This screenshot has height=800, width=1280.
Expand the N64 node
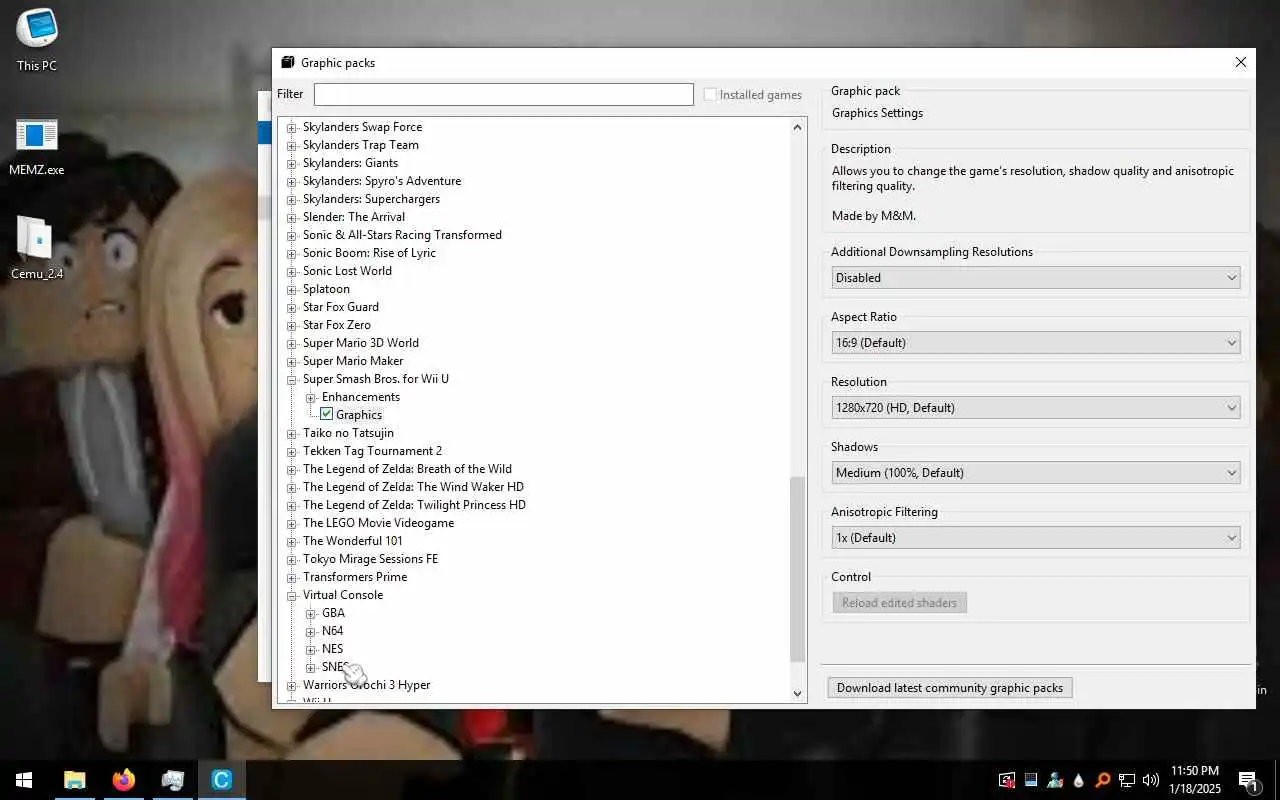tap(311, 631)
